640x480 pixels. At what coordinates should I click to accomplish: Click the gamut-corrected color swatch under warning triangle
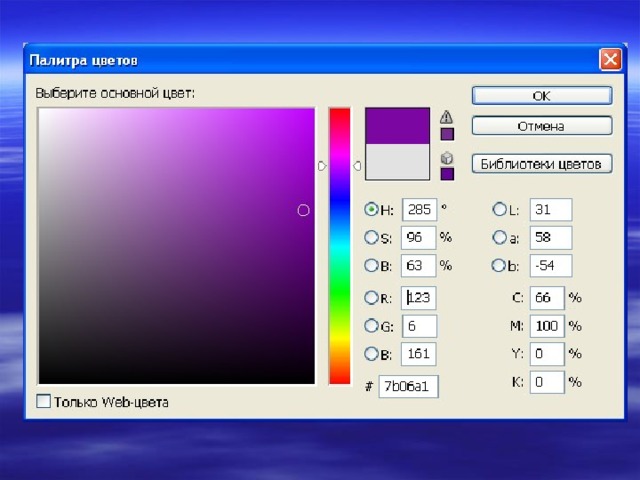tap(447, 134)
